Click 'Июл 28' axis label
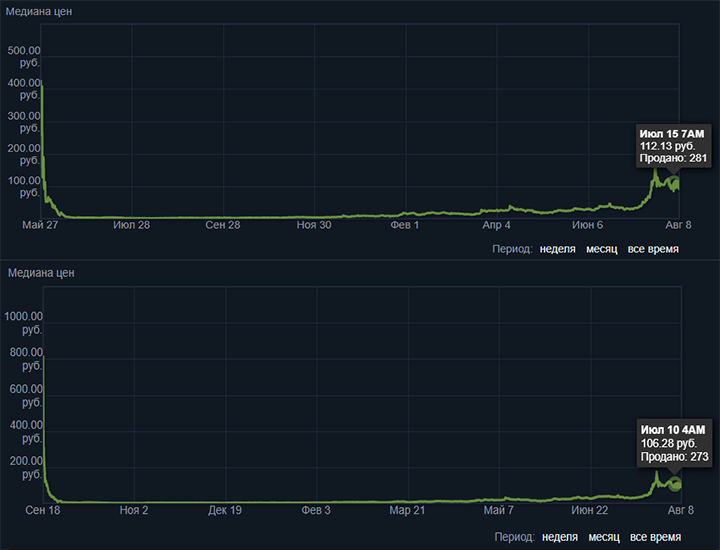This screenshot has width=720, height=550. pyautogui.click(x=131, y=225)
